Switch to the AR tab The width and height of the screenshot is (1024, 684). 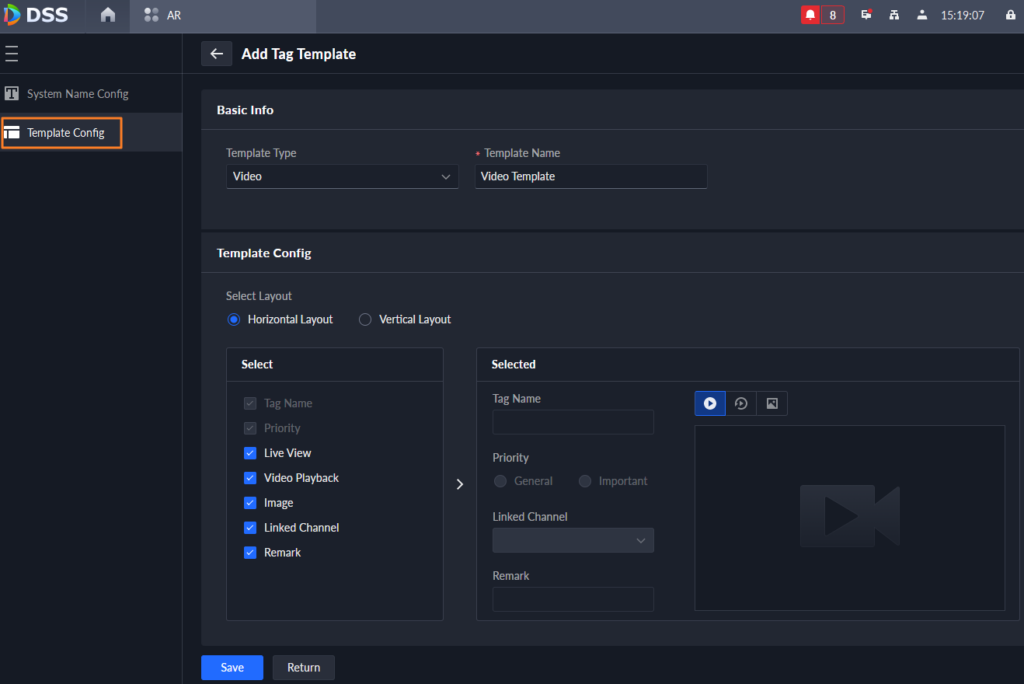(x=163, y=15)
